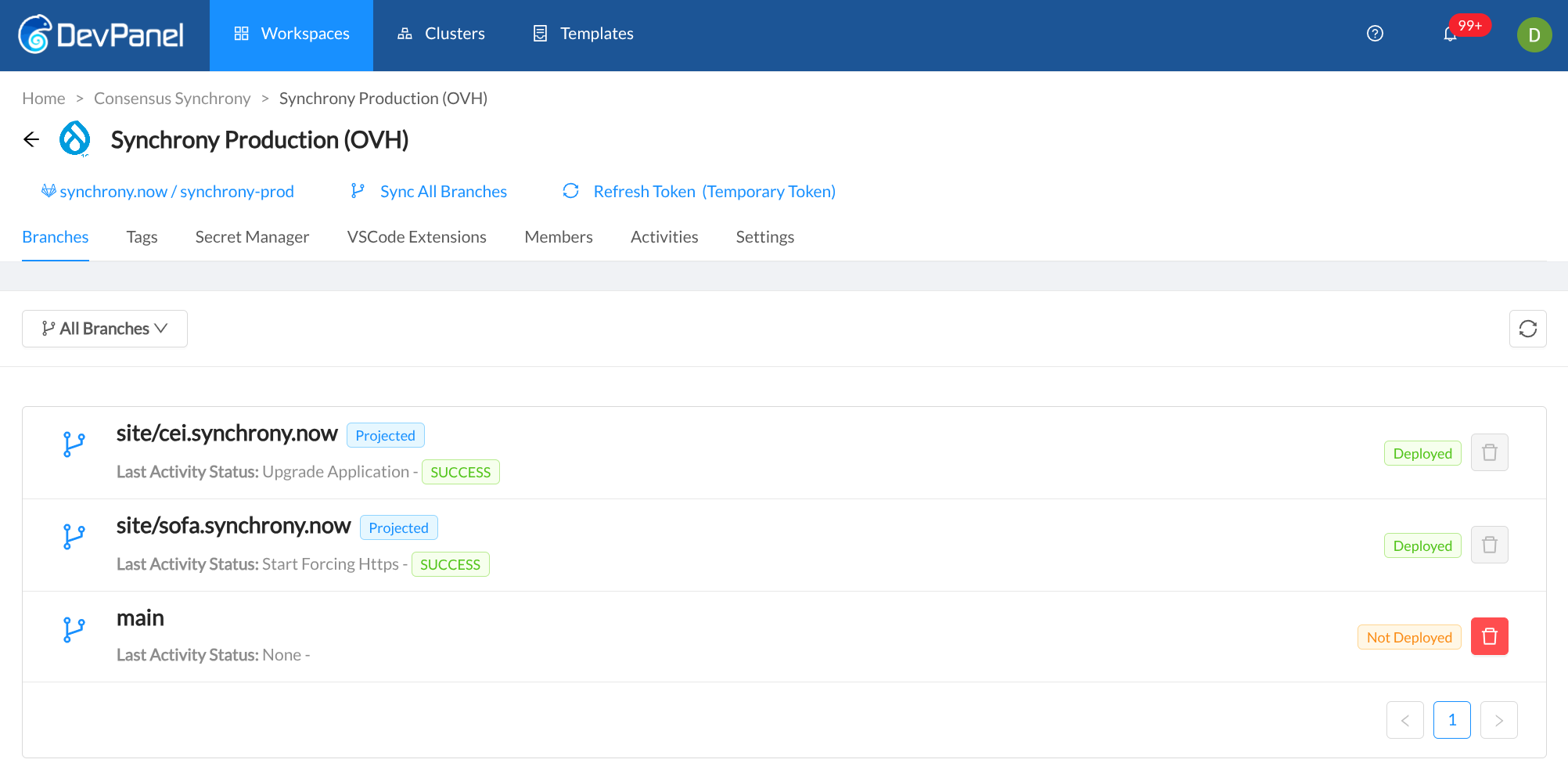
Task: Click SUCCESS badge for Upgrade Application
Action: [460, 472]
